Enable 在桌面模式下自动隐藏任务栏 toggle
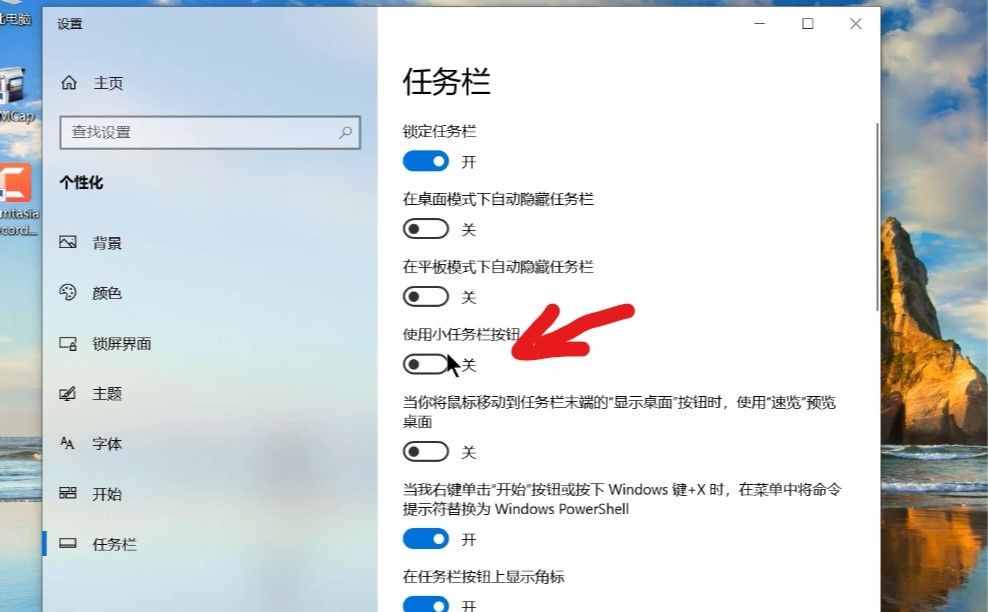988x612 pixels. [x=426, y=229]
